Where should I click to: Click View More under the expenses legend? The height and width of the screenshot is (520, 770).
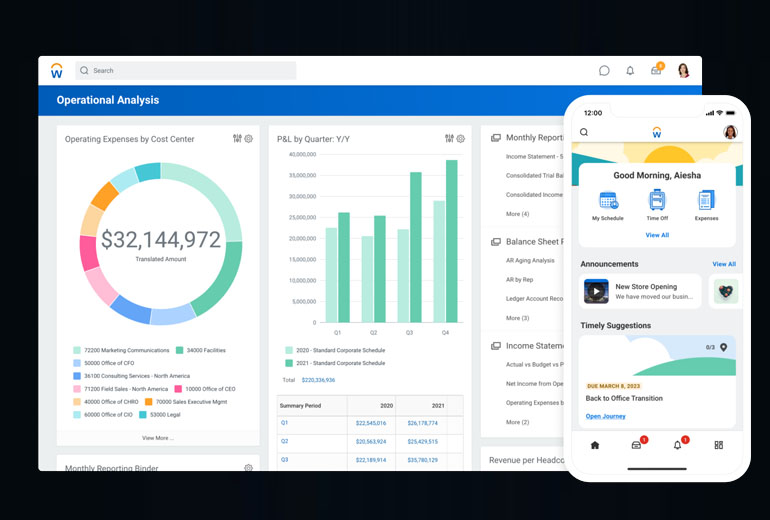[x=158, y=438]
